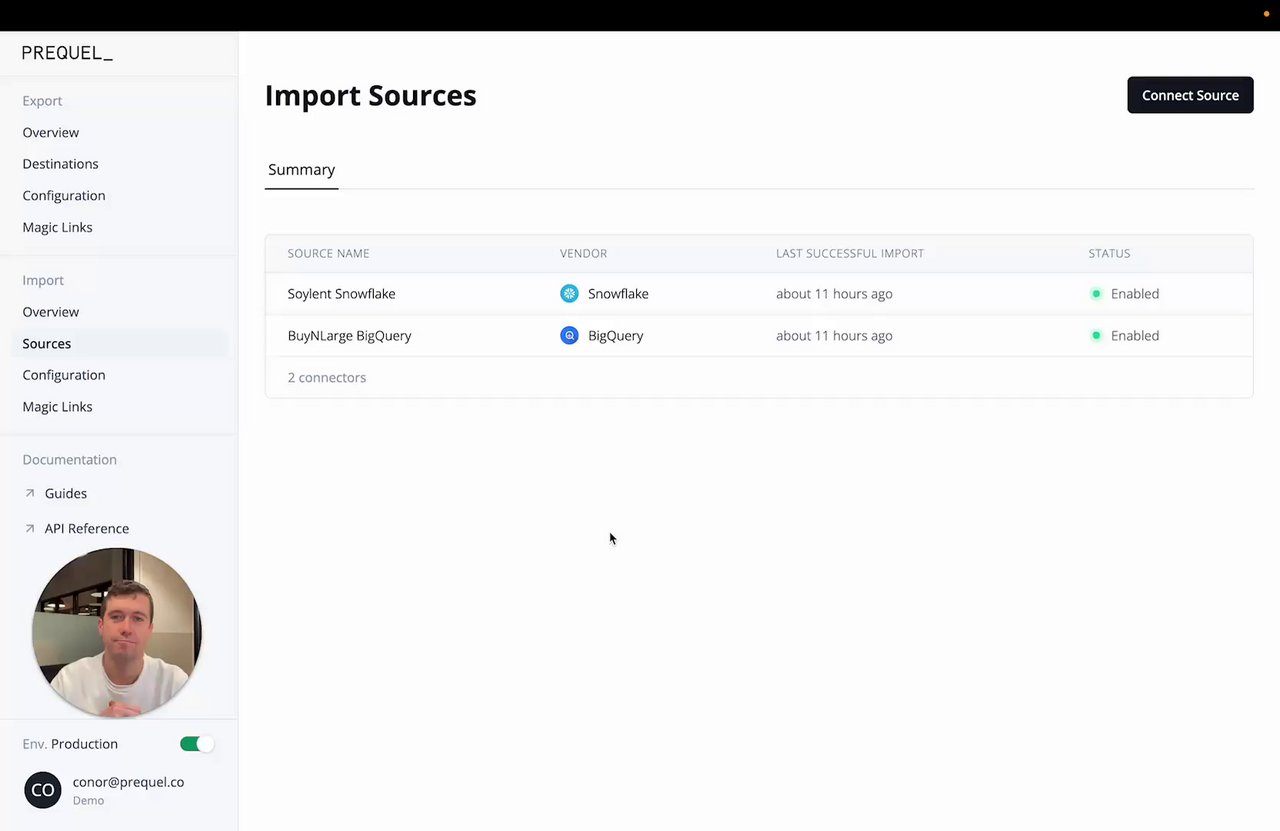Click the Guides external link arrow icon
The height and width of the screenshot is (831, 1280).
pyautogui.click(x=30, y=493)
